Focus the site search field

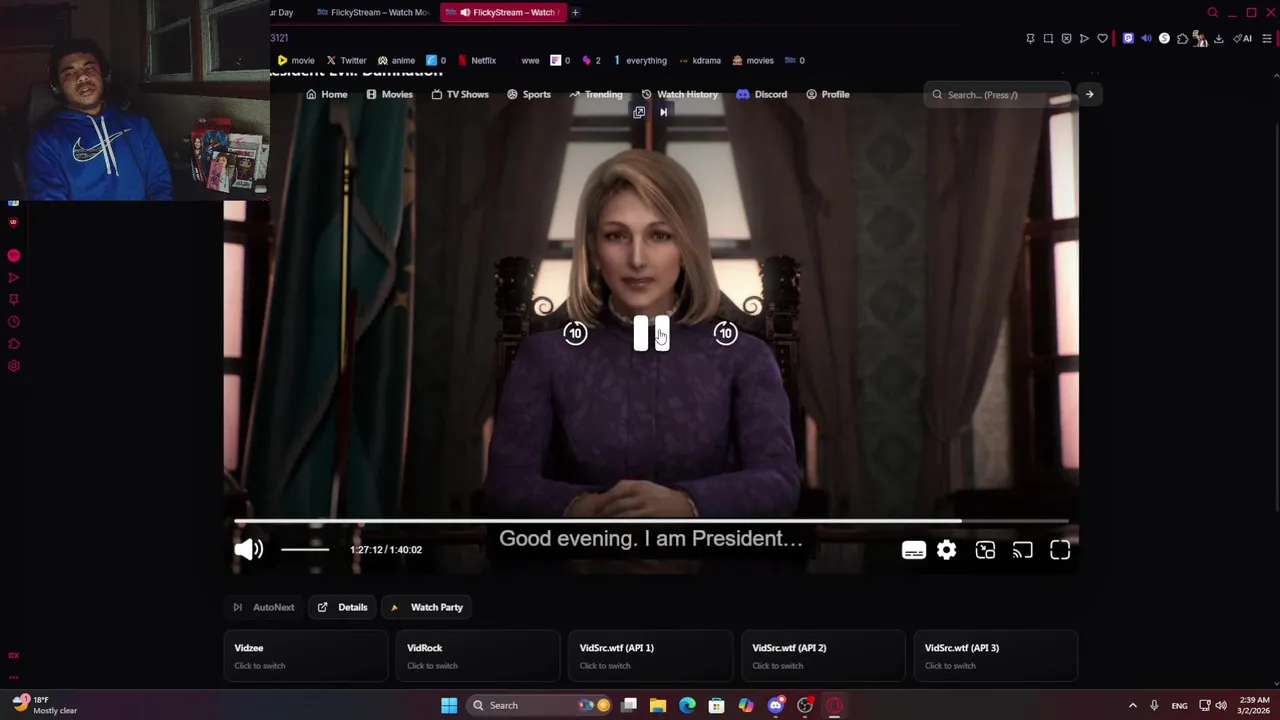click(997, 95)
